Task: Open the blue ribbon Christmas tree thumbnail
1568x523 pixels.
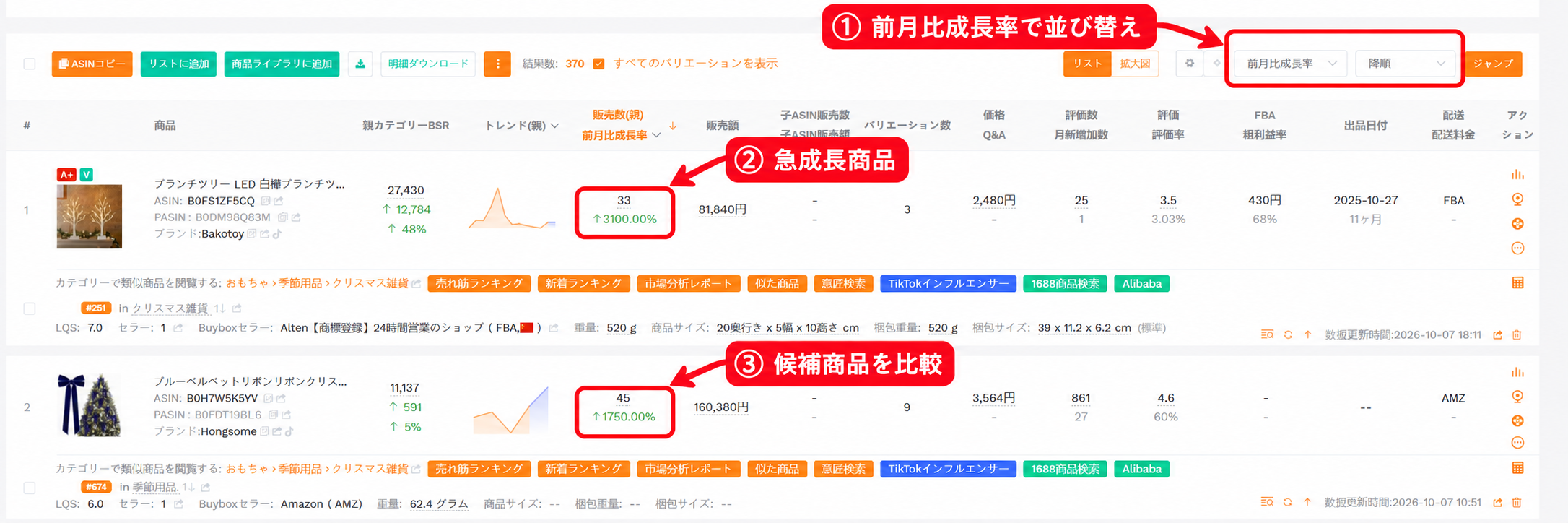Action: coord(90,405)
